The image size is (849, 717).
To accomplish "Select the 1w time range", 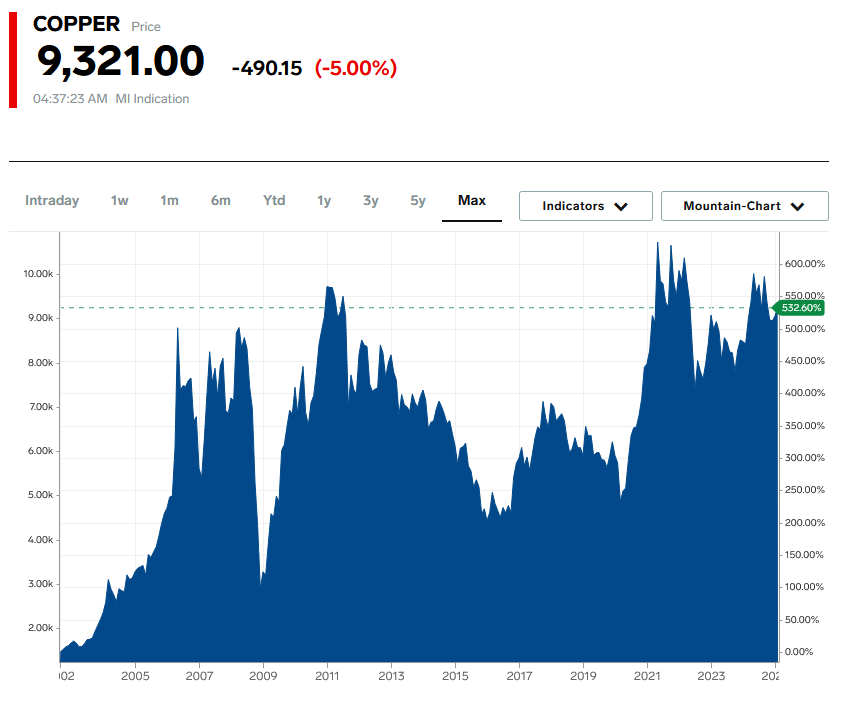I will 120,201.
